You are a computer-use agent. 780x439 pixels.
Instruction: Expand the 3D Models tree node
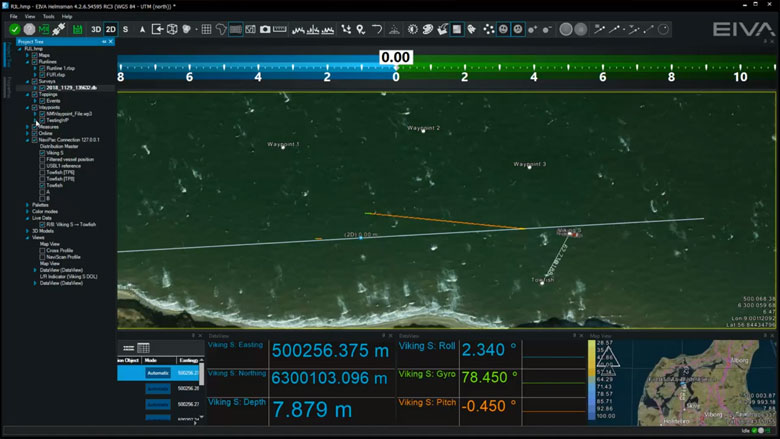28,231
